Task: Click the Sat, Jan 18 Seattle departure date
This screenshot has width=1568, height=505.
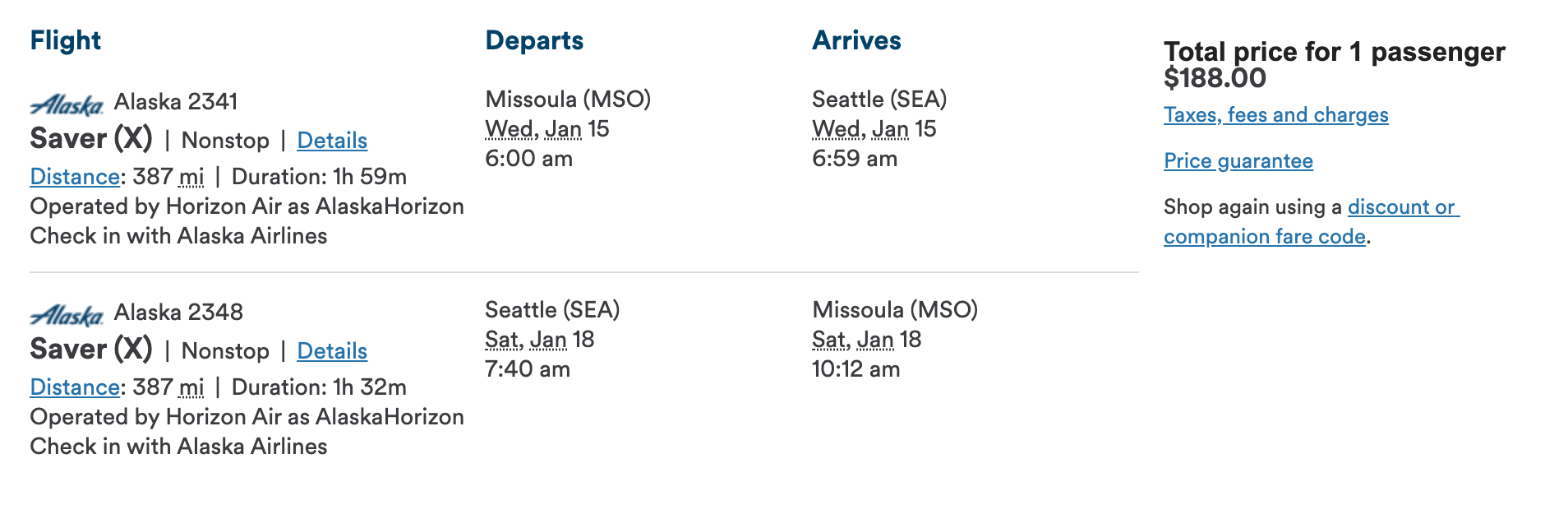Action: (x=539, y=340)
